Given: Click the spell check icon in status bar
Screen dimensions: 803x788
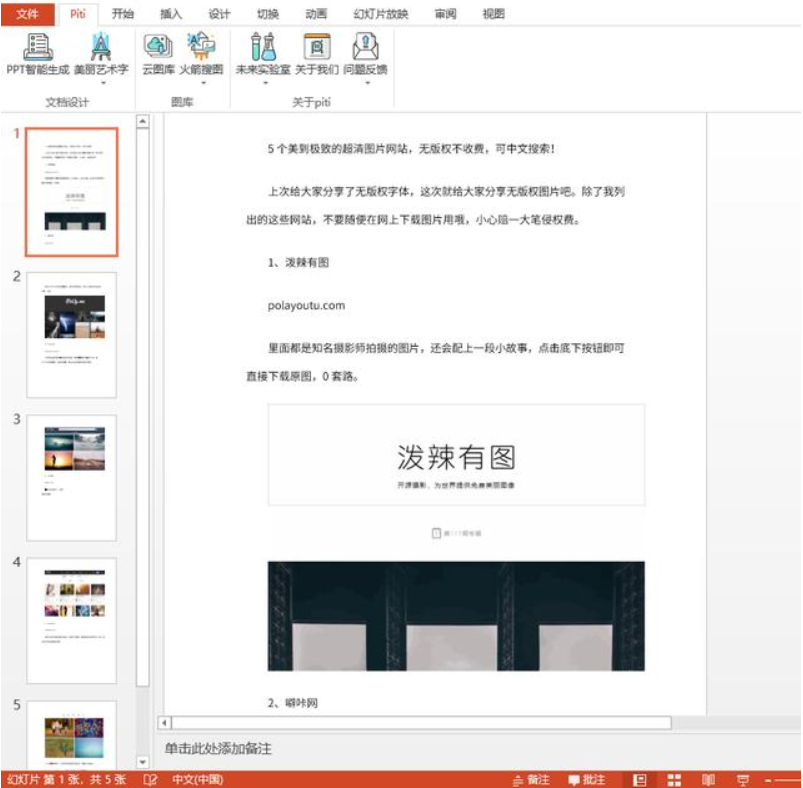Looking at the screenshot, I should (150, 780).
